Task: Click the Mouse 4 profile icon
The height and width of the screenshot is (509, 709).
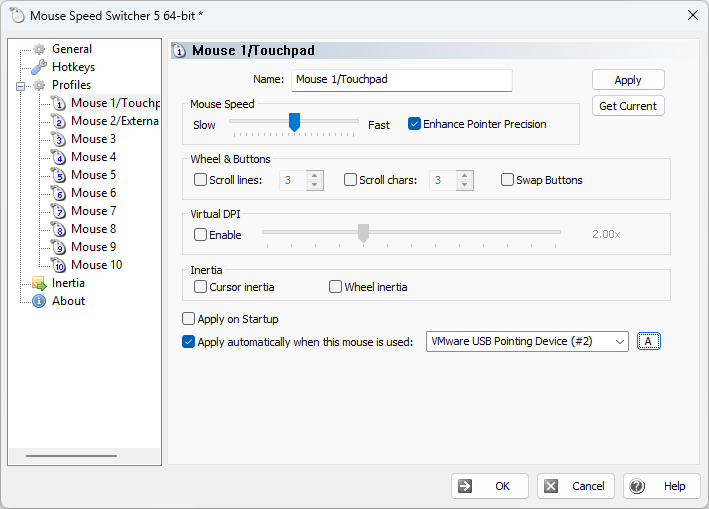Action: (x=58, y=157)
